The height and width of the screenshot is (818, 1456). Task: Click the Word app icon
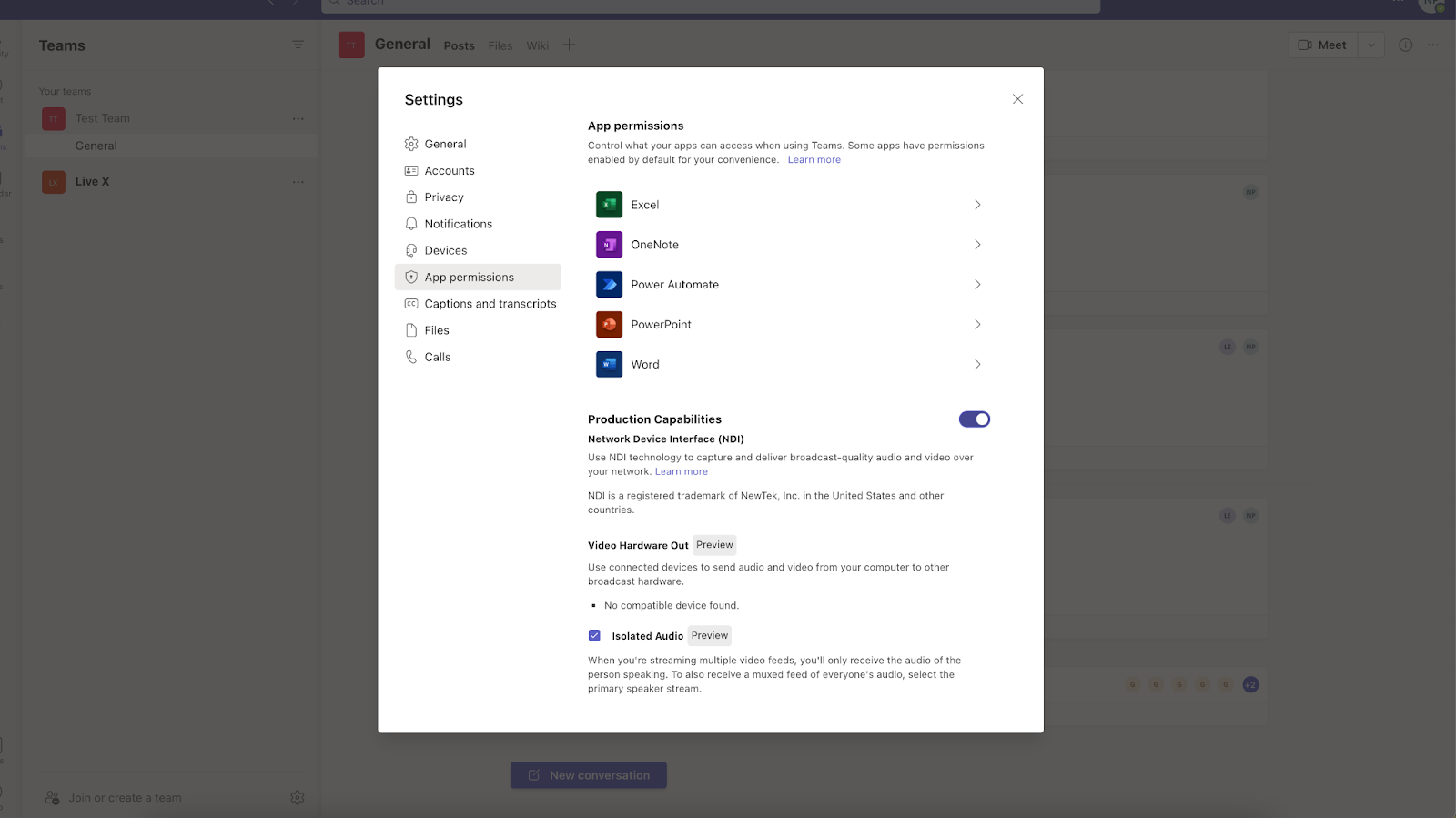tap(609, 365)
